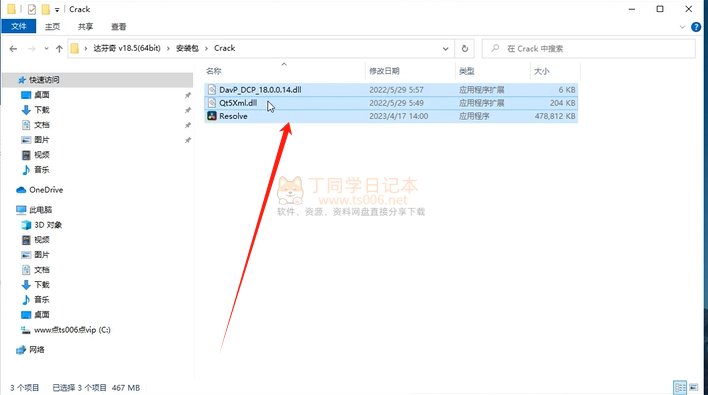Click the Back navigation arrow
Image resolution: width=708 pixels, height=395 pixels.
click(x=13, y=49)
